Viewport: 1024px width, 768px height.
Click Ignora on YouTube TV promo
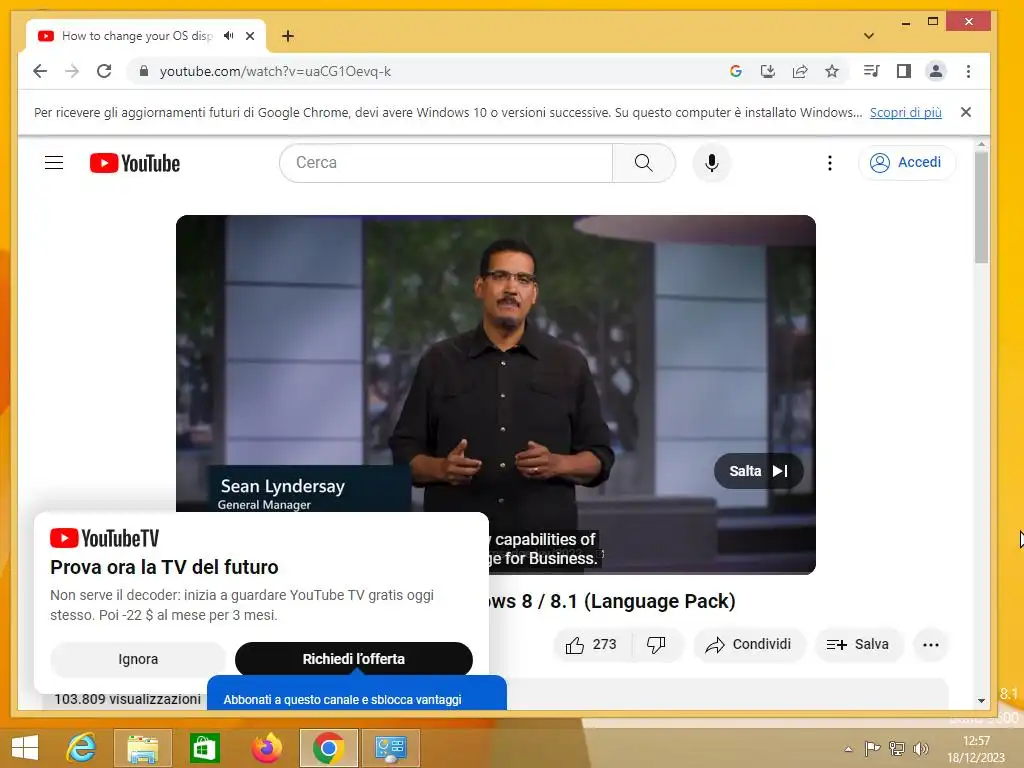(x=138, y=659)
